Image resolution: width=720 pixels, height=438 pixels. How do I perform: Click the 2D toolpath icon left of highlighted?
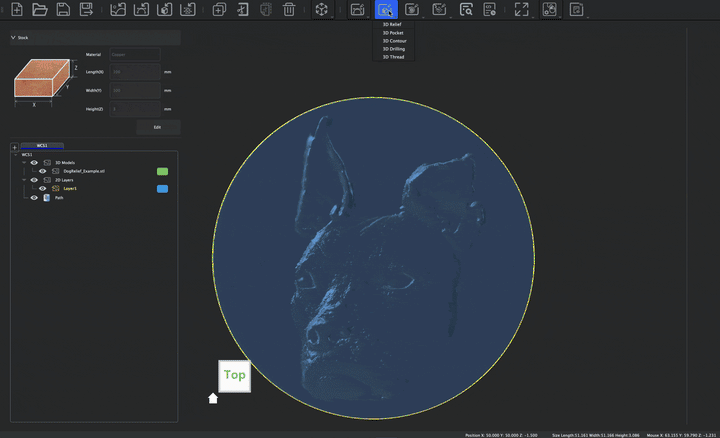click(x=358, y=9)
